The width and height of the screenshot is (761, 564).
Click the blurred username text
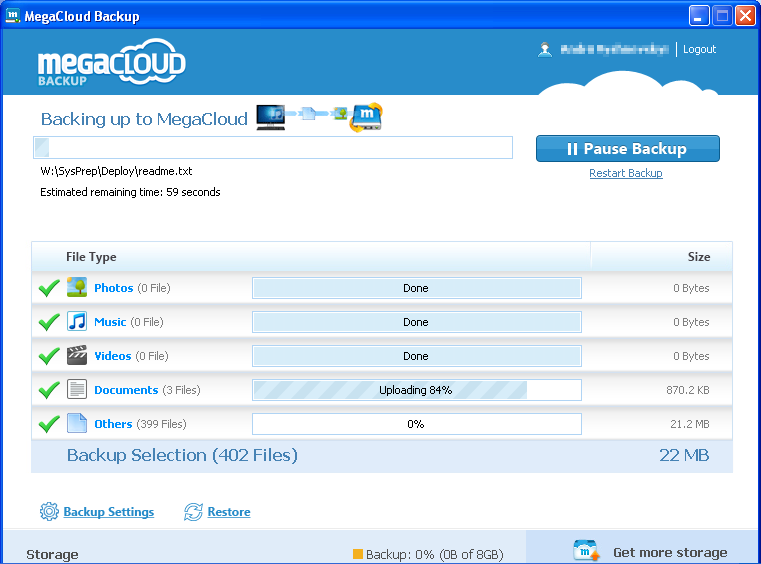click(614, 50)
